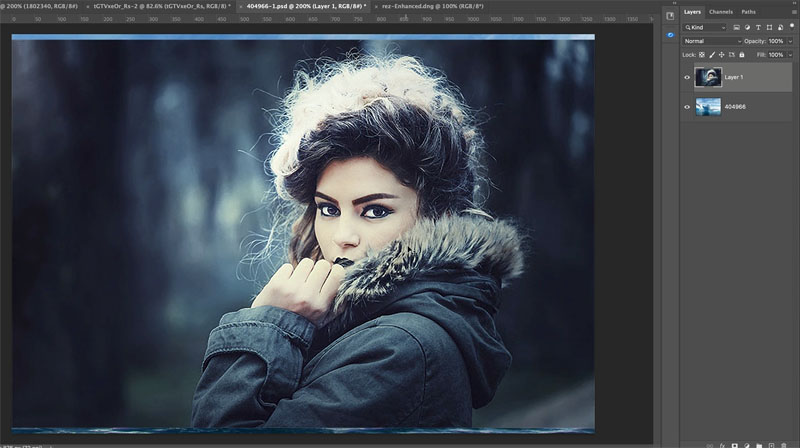Screen dimensions: 800x448
Task: Select the 404966 layer thumbnail
Action: point(708,106)
